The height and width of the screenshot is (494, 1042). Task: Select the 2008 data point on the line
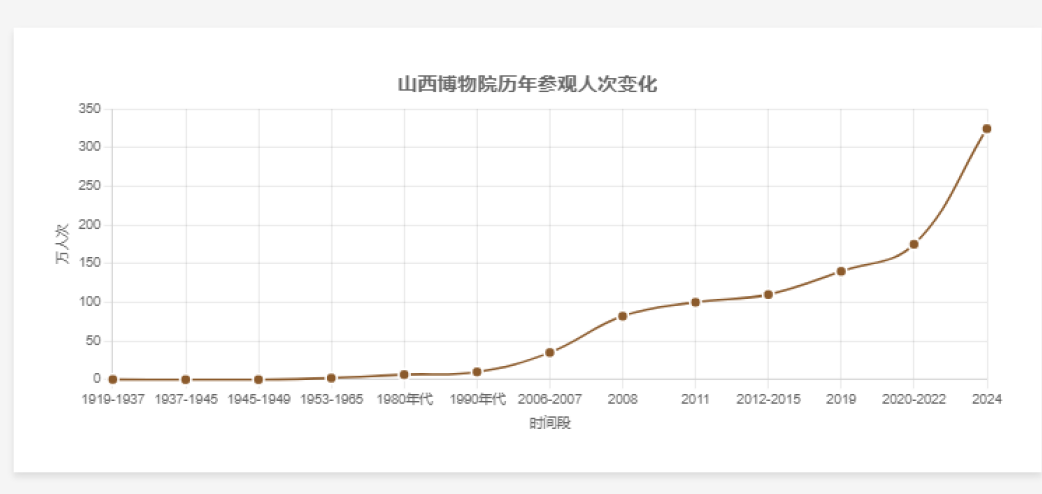tap(622, 316)
